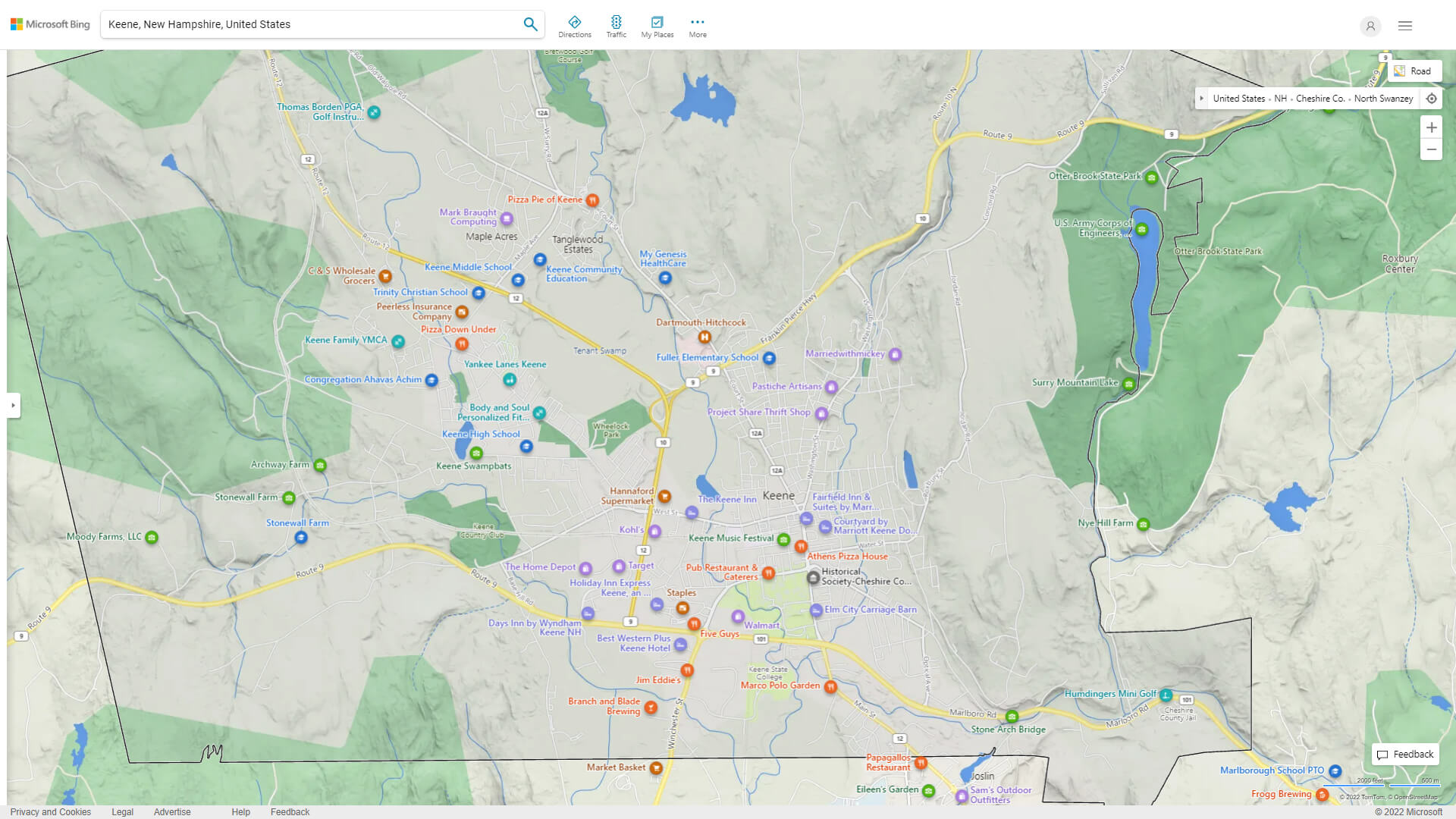Open My Places
1456x819 pixels.
tap(657, 25)
